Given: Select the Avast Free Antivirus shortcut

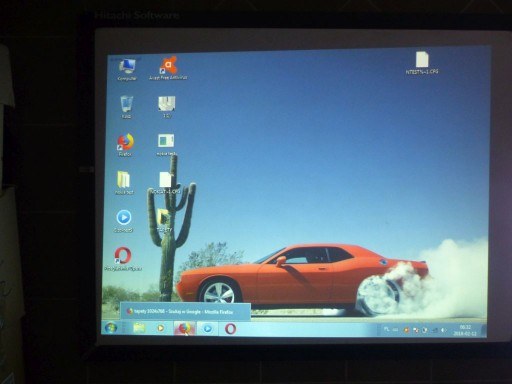Looking at the screenshot, I should pyautogui.click(x=168, y=68).
